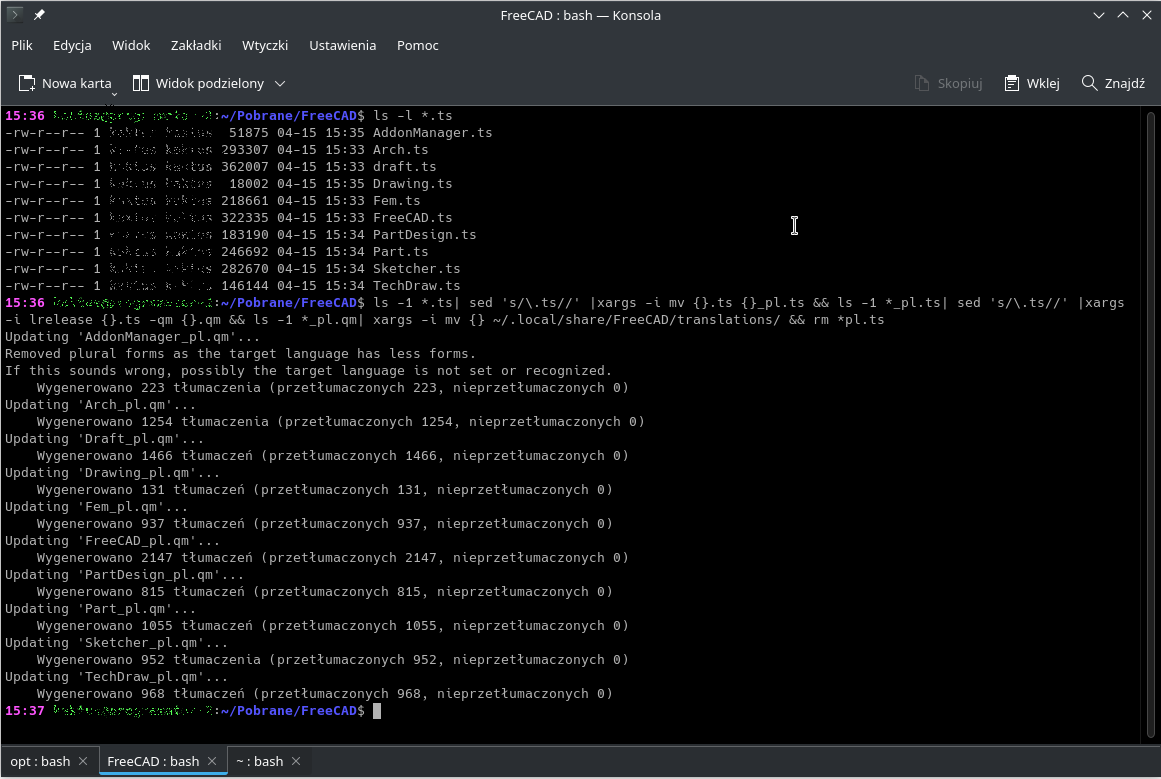Click the 'If this sounds wrong' message line
Screen dimensions: 1161x779
(309, 371)
